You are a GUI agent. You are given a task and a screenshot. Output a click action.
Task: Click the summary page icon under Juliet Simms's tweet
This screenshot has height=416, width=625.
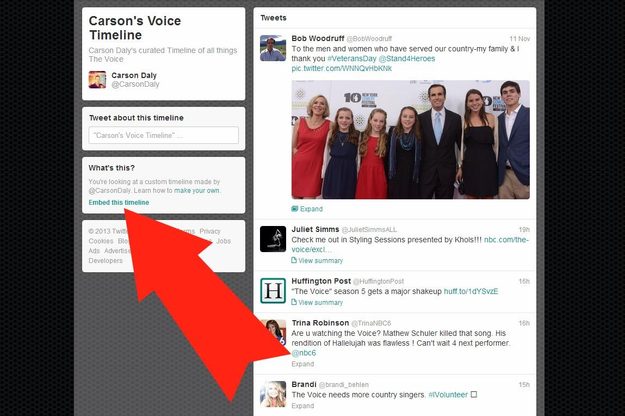coord(294,260)
